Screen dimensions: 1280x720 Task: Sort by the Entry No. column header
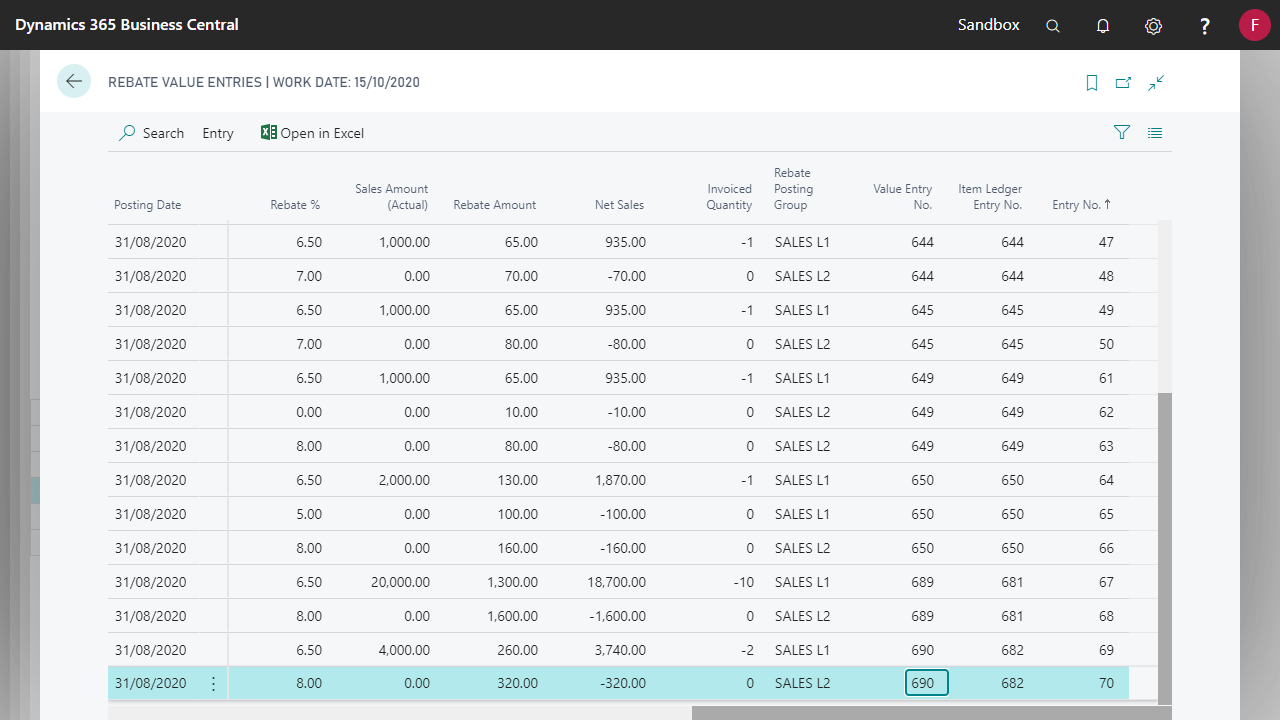click(x=1081, y=205)
